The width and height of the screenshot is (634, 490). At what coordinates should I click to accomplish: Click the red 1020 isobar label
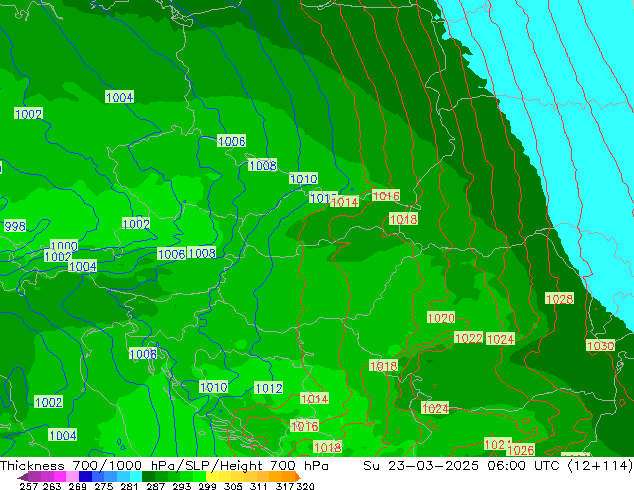coord(441,318)
